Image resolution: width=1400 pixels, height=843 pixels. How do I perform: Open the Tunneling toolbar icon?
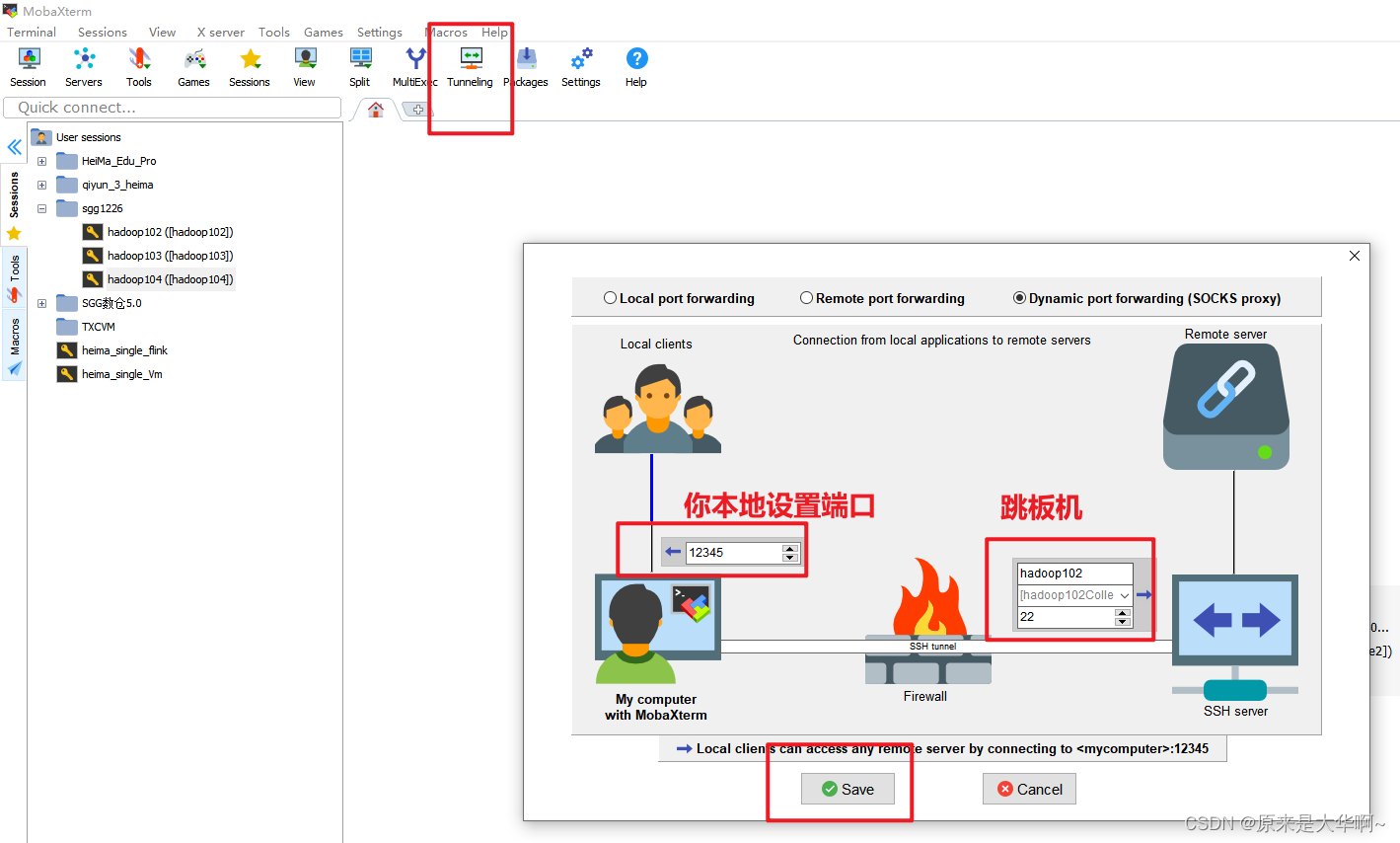coord(471,67)
